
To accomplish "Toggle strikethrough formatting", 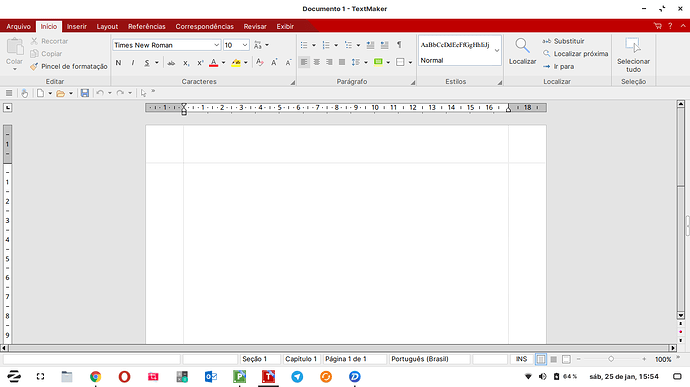I will pos(171,63).
